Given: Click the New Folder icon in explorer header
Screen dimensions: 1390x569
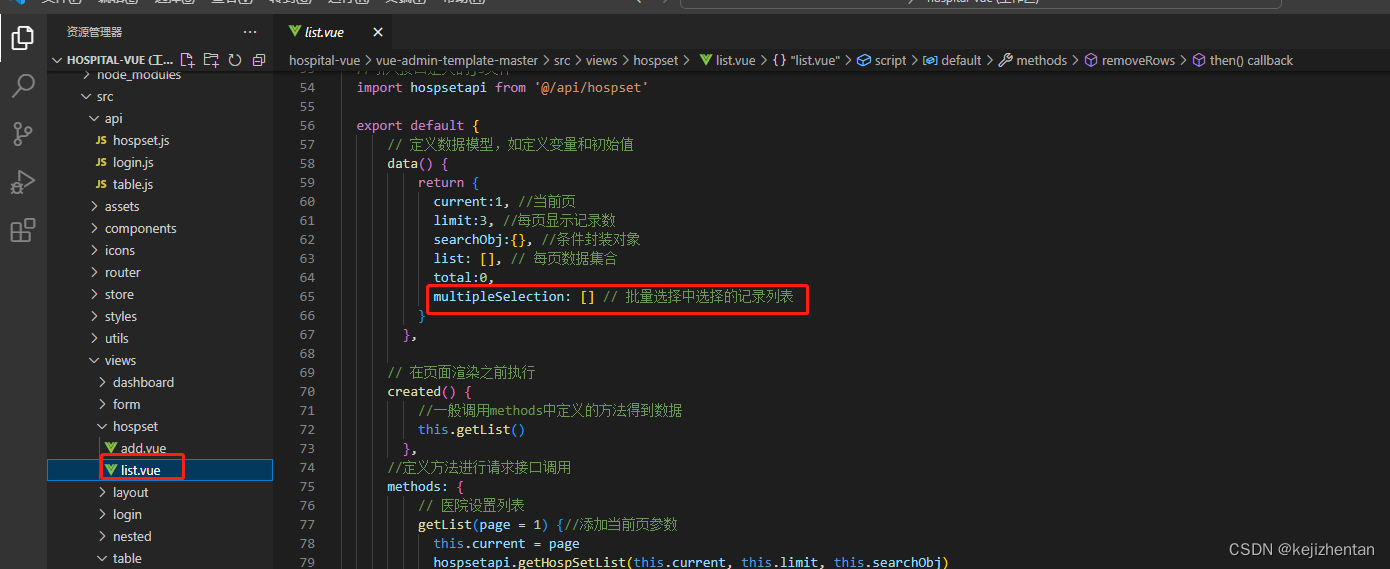Looking at the screenshot, I should pos(211,60).
